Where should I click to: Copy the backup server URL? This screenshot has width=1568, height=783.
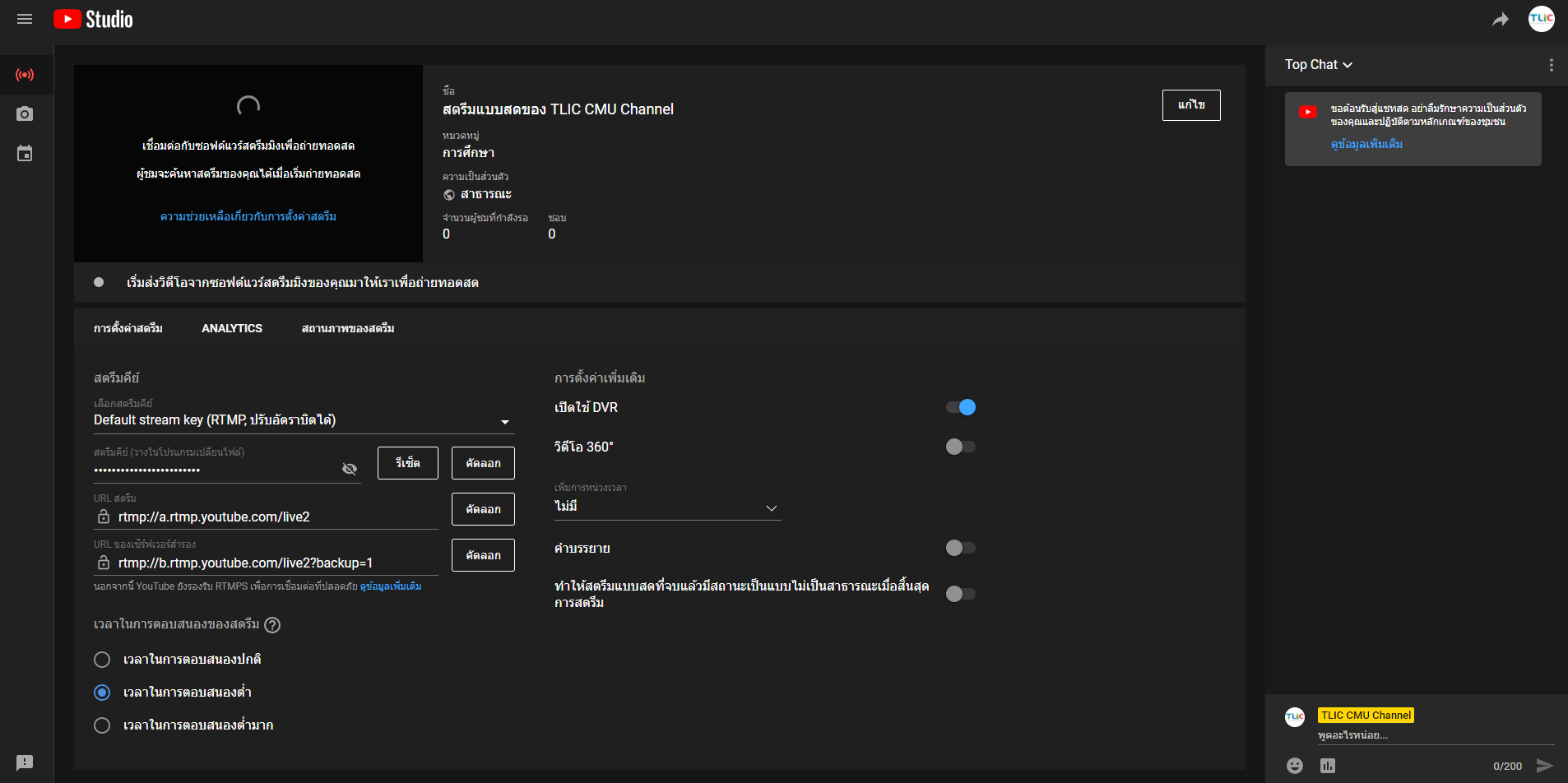click(483, 555)
